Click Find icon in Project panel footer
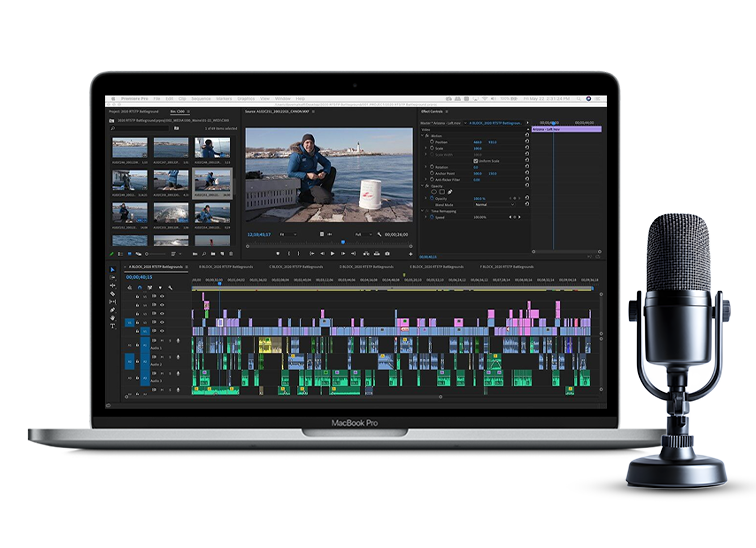Screen dimensions: 756x548 (x=204, y=254)
